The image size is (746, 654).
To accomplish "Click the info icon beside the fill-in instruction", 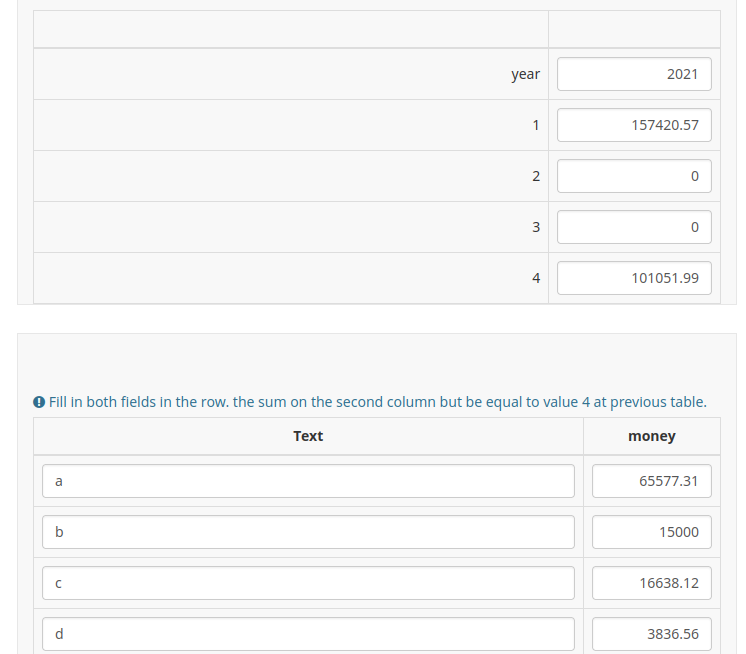I will pyautogui.click(x=39, y=403).
